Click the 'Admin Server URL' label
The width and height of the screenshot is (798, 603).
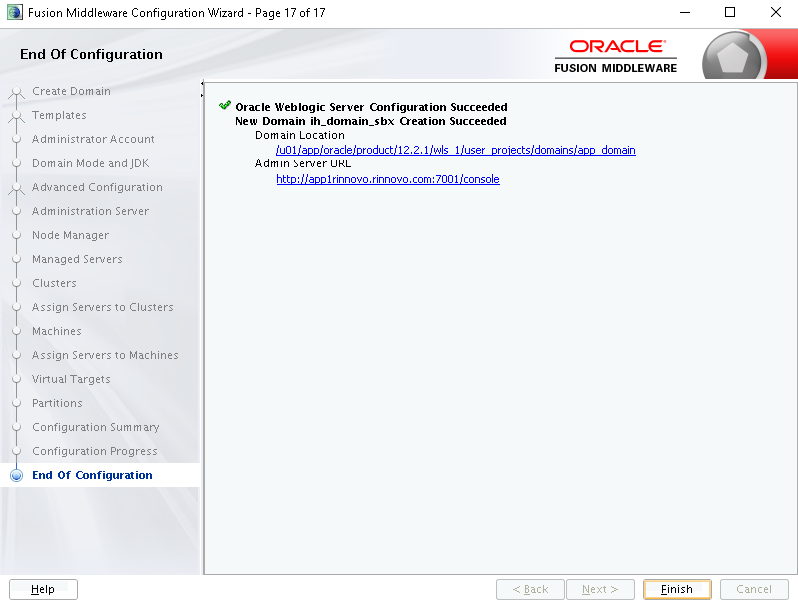[x=303, y=163]
